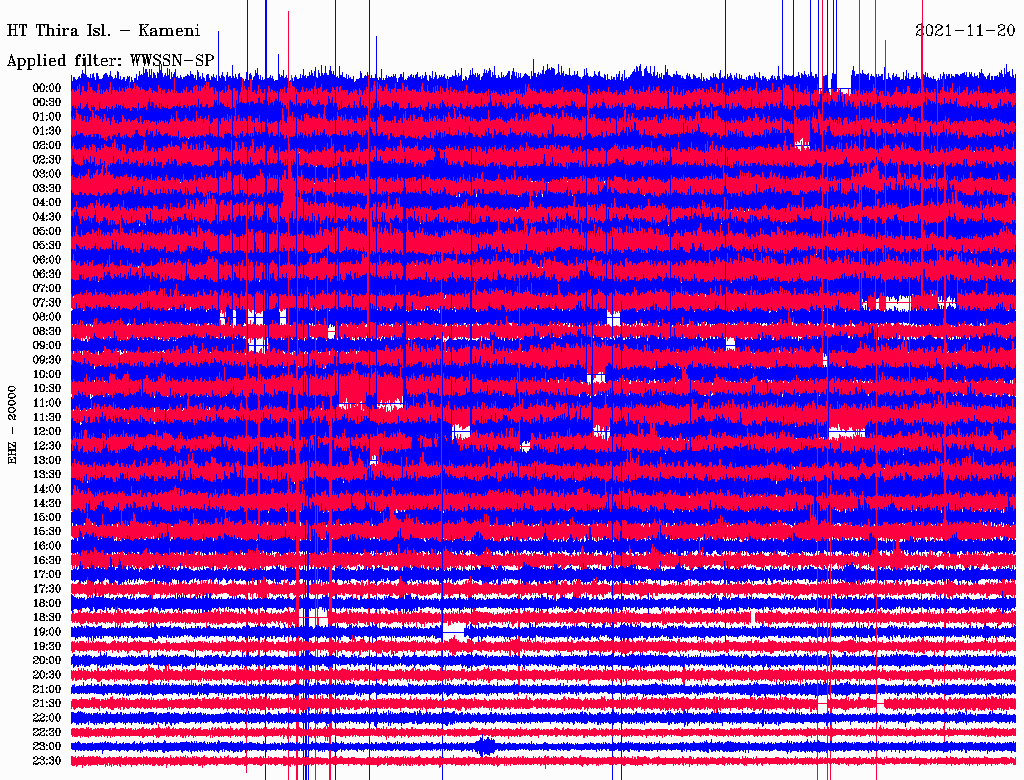Select the 08:30 time label
Screen dimensions: 1024x780
pos(46,332)
